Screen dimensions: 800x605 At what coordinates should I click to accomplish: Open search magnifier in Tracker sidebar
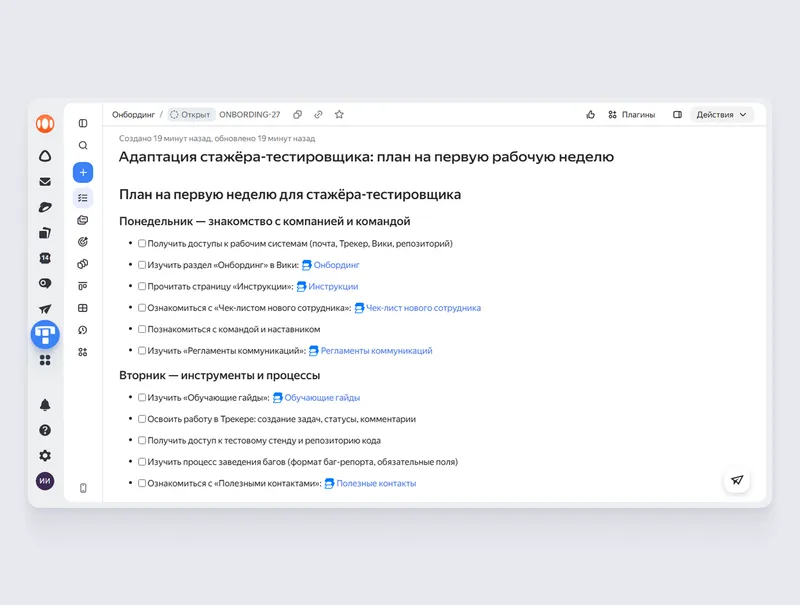click(x=83, y=145)
